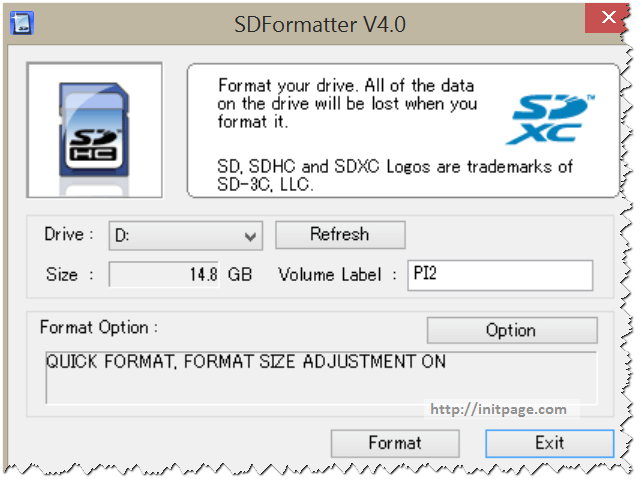
Task: Click the SDHC card picture
Action: 95,130
